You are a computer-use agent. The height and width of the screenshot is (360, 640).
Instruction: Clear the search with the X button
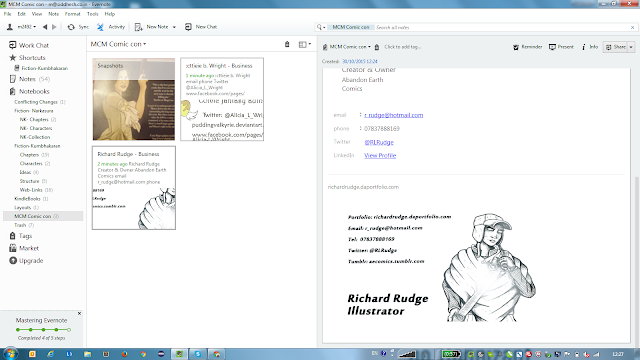tap(632, 27)
